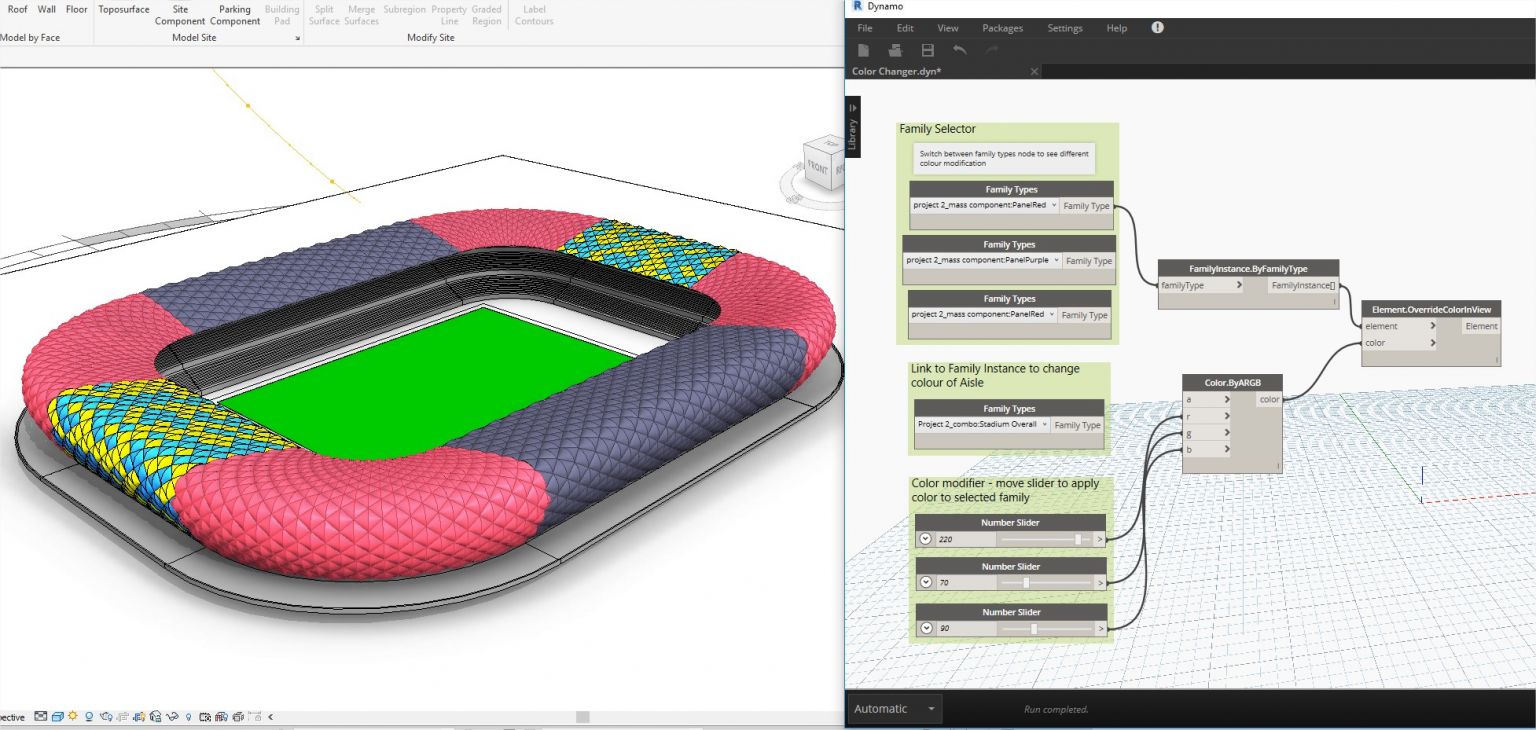Image resolution: width=1536 pixels, height=730 pixels.
Task: Save the Dynamo graph with the save icon
Action: coord(928,49)
